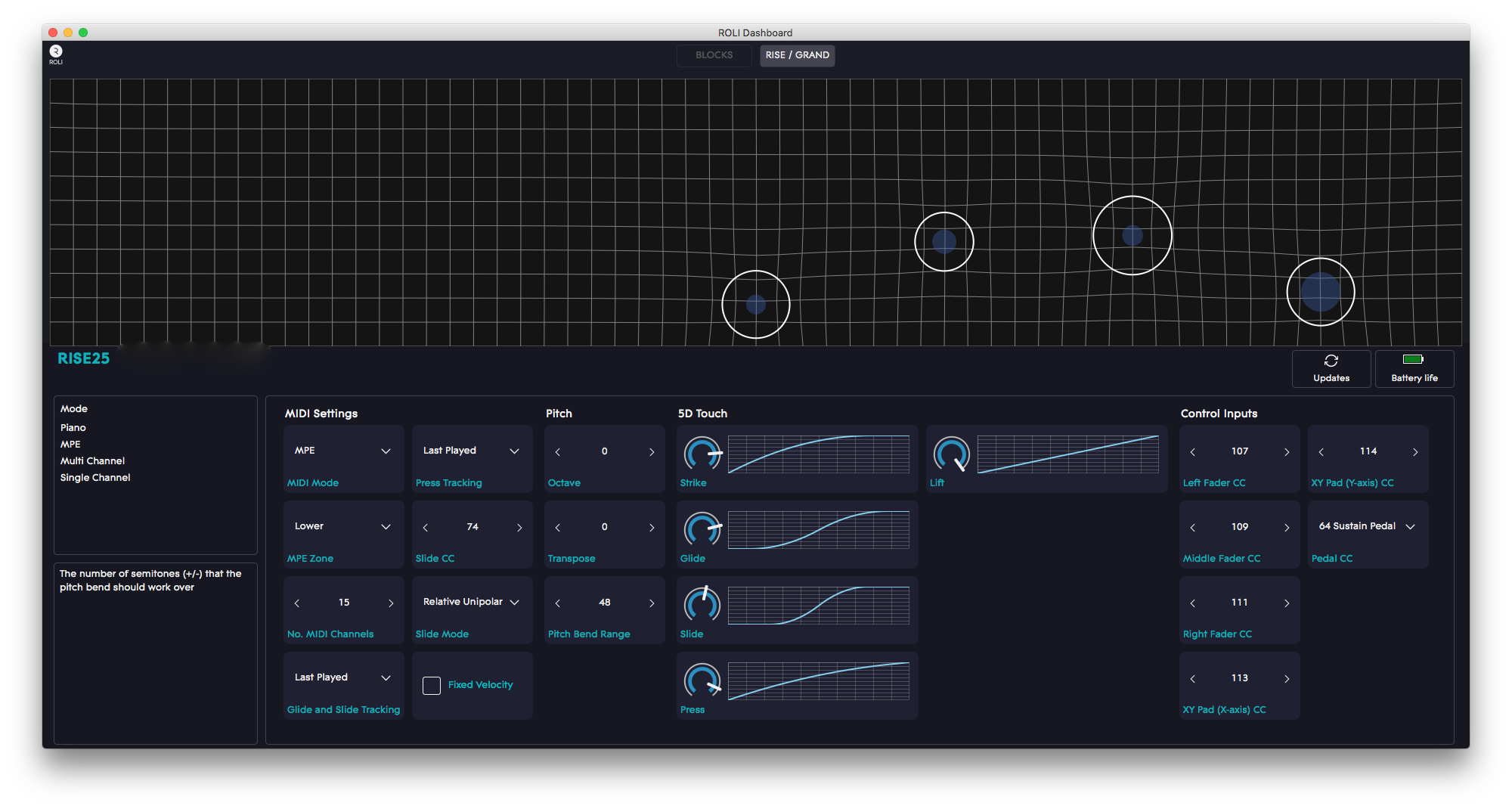Viewport: 1512px width, 809px height.
Task: Increase Right Fader CC value
Action: point(1287,603)
